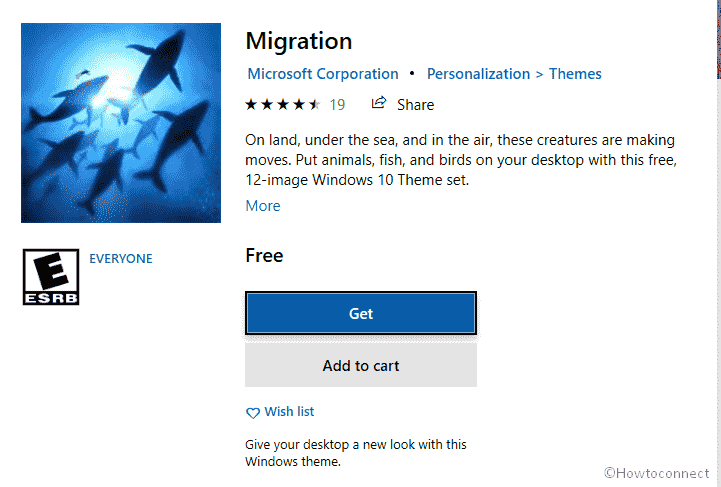Viewport: 721px width, 487px height.
Task: Open the Personalization category link
Action: tap(478, 74)
